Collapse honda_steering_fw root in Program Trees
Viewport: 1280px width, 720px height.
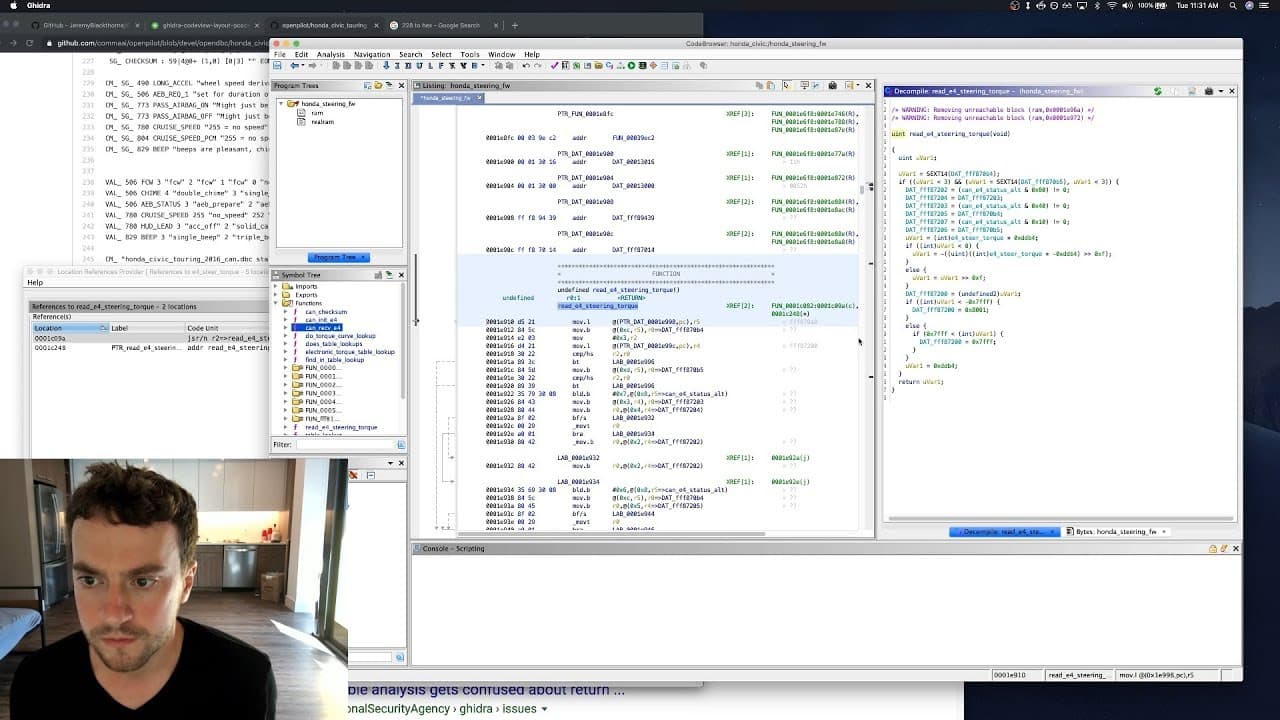coord(281,104)
